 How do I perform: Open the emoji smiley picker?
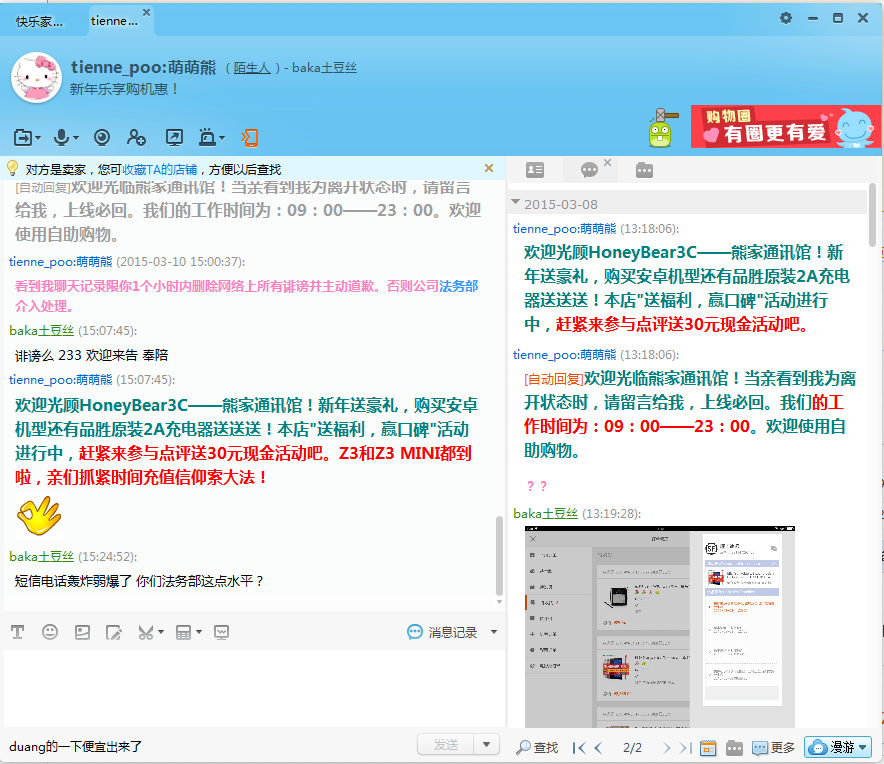pos(50,632)
